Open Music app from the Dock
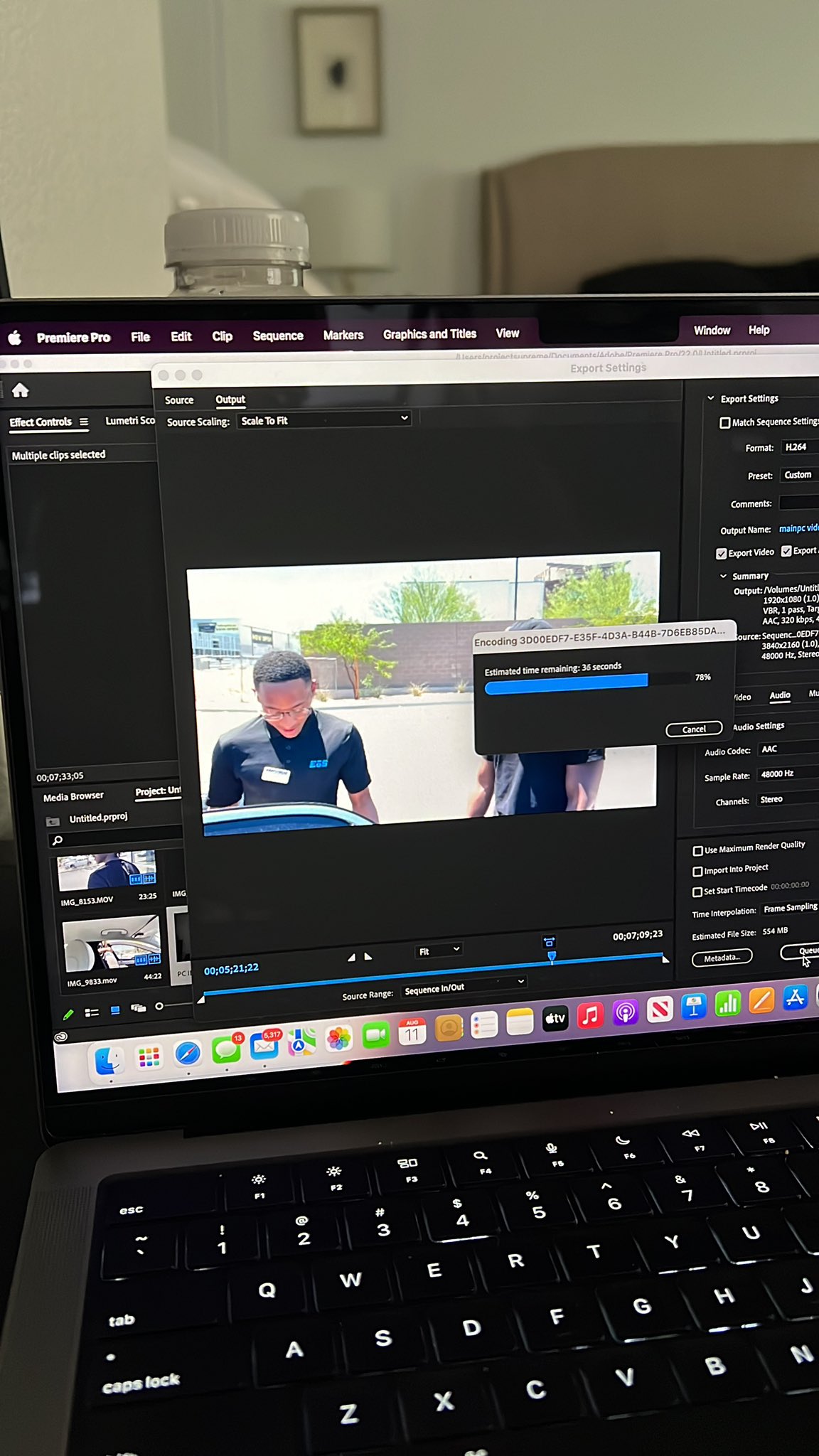The image size is (819, 1456). point(590,1015)
